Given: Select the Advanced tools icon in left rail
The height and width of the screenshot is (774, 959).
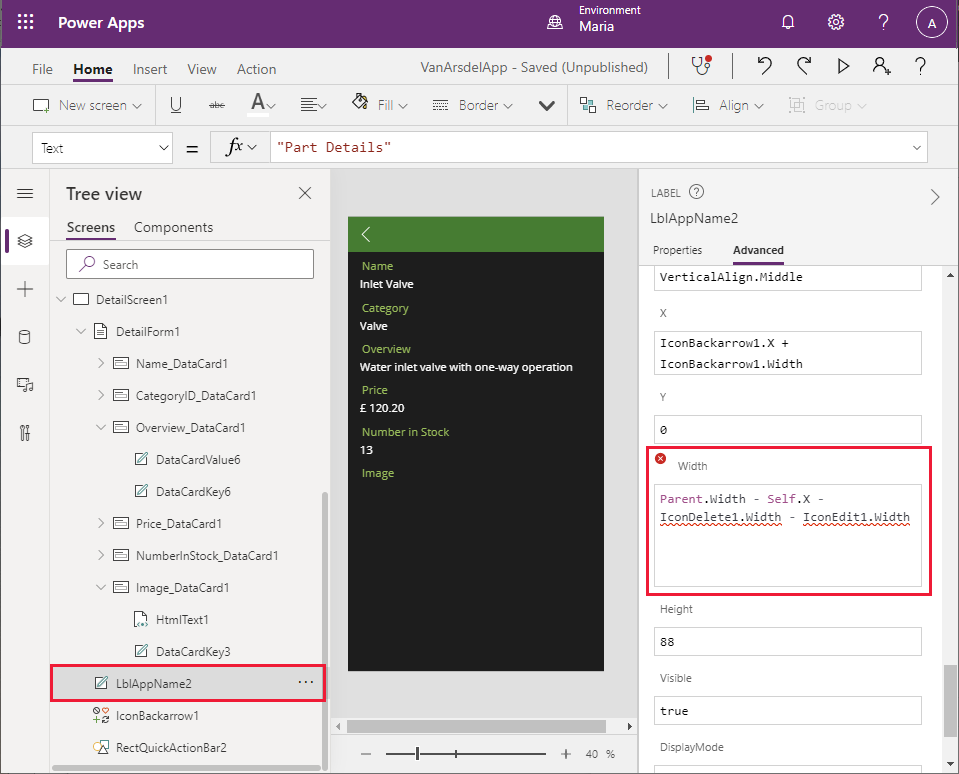Looking at the screenshot, I should pyautogui.click(x=25, y=433).
